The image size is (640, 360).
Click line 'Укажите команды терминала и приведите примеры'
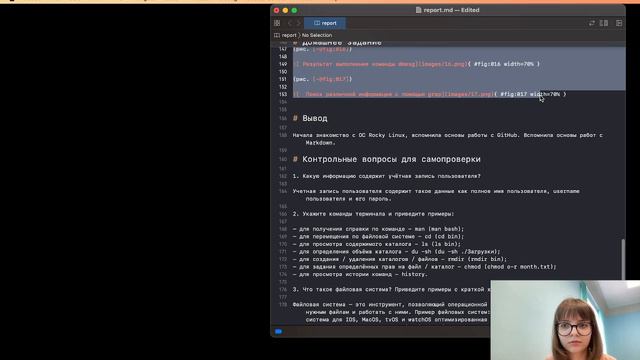[x=373, y=214]
